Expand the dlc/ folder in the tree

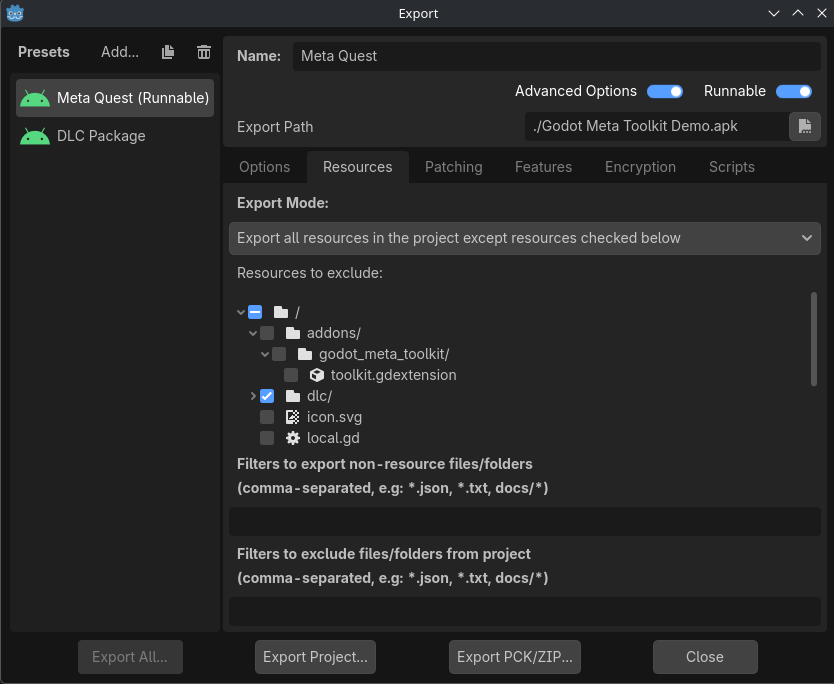pyautogui.click(x=252, y=395)
